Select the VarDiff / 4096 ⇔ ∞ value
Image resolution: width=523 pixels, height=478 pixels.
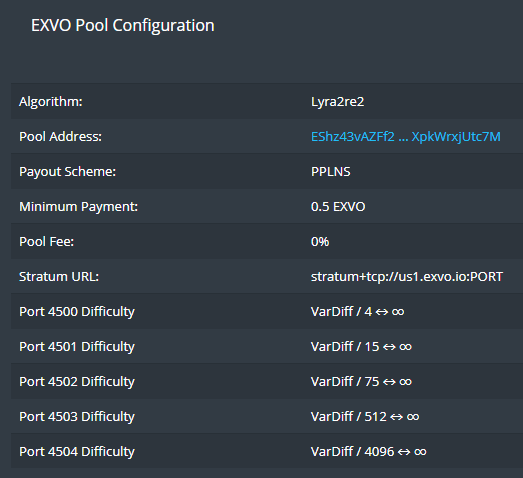pyautogui.click(x=369, y=452)
